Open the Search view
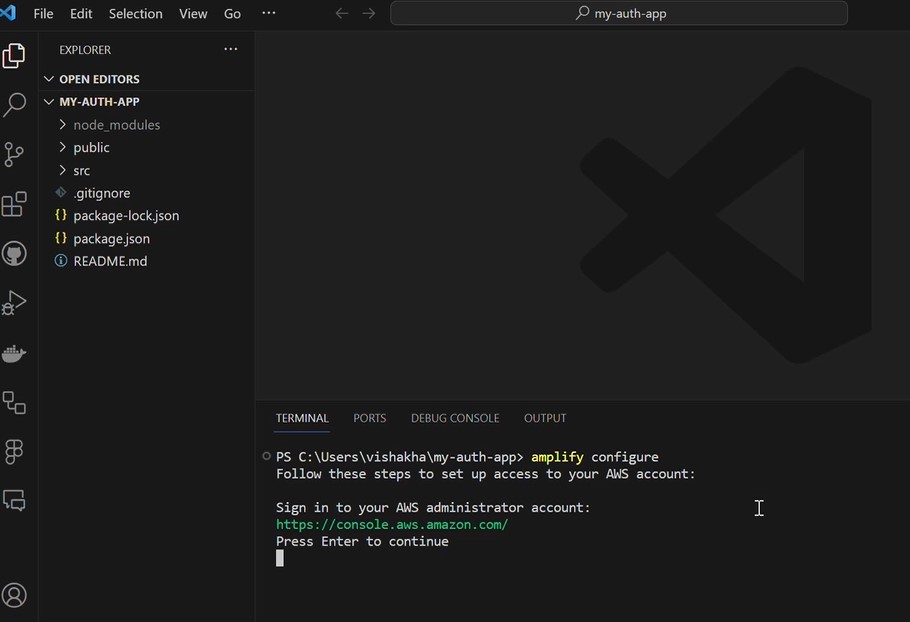 point(14,104)
